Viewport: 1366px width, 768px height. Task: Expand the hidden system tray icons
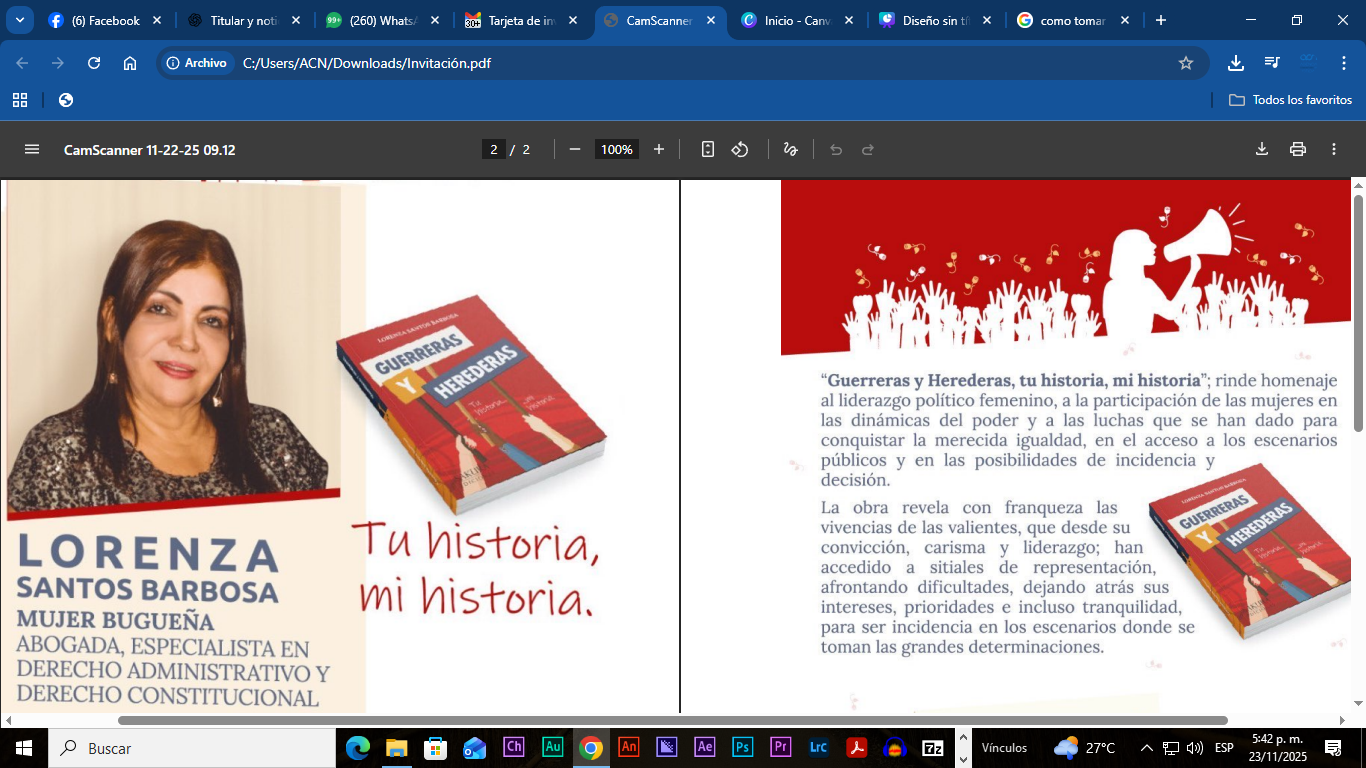click(1147, 748)
